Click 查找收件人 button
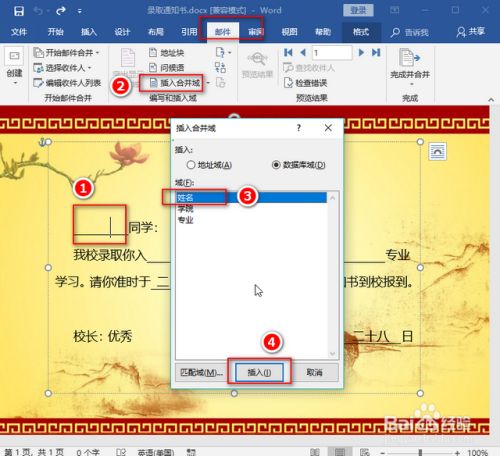The height and width of the screenshot is (456, 500). coord(309,68)
